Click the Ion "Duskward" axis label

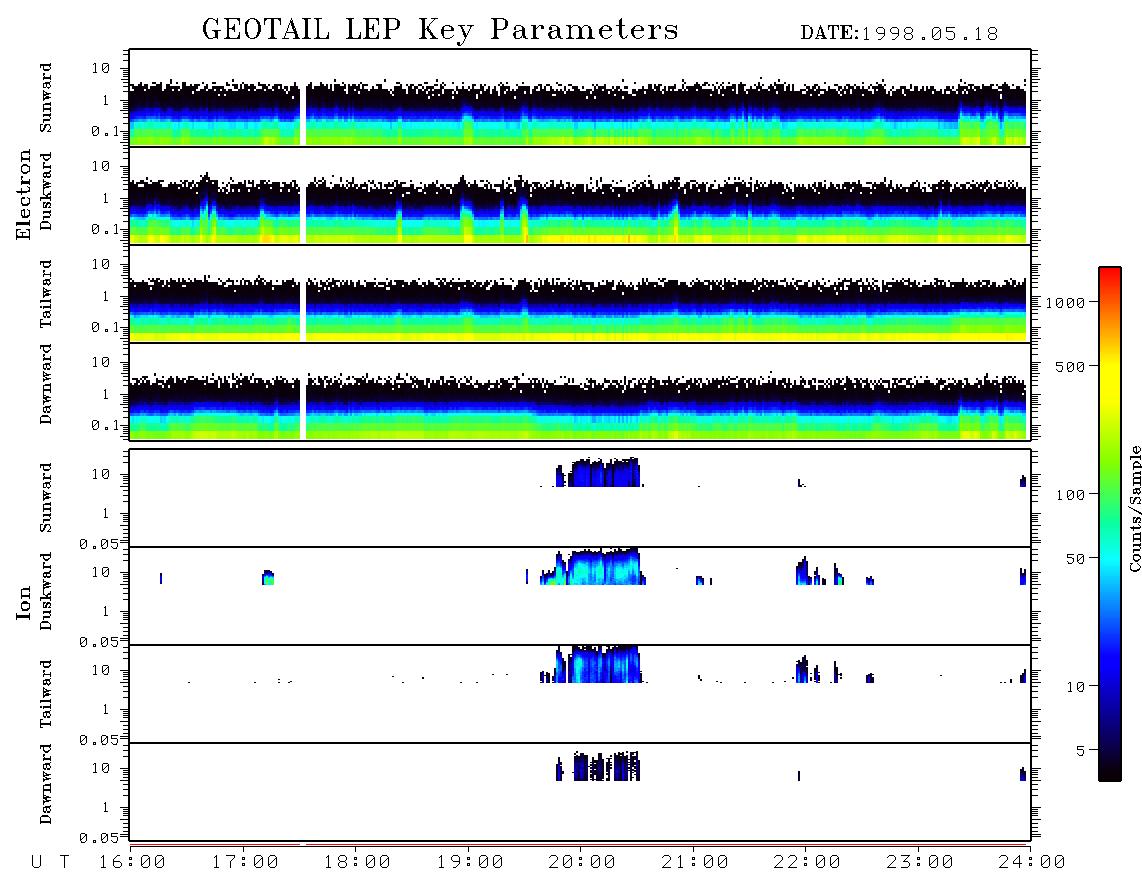(46, 592)
